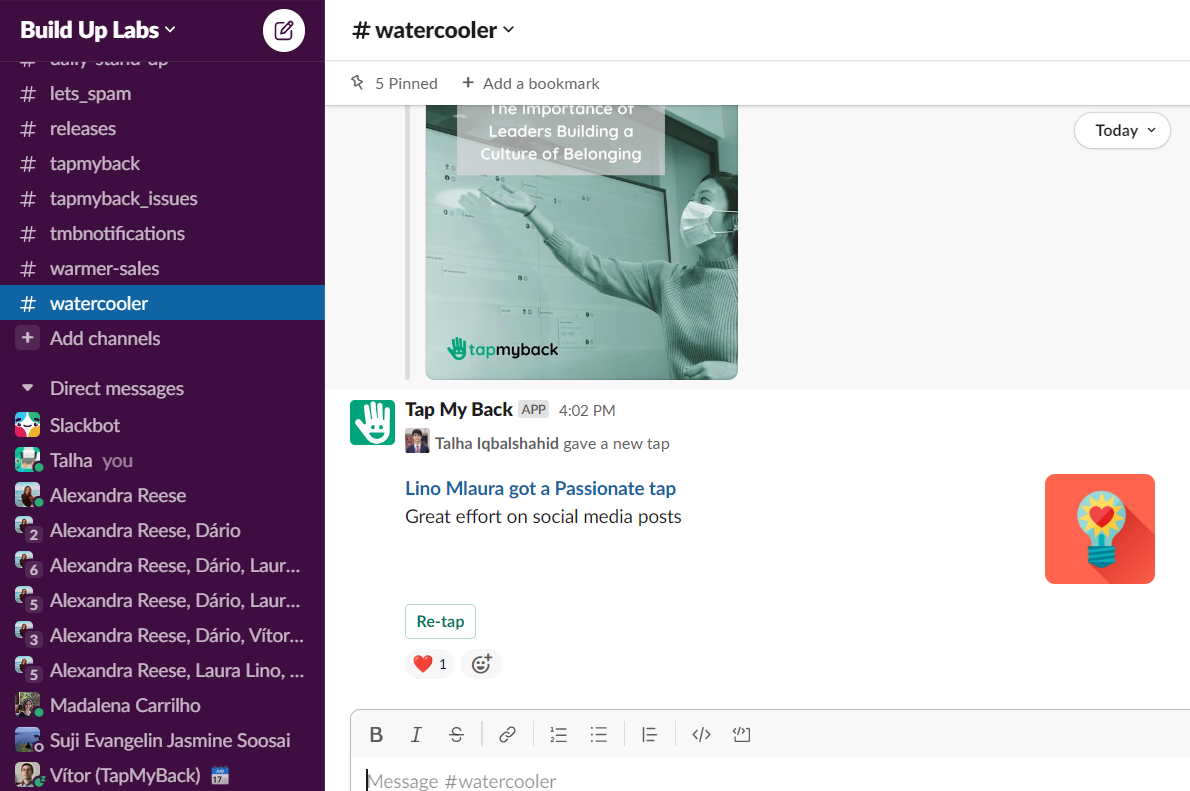Select the watercooler channel in the sidebar
The image size is (1190, 791).
tap(162, 303)
